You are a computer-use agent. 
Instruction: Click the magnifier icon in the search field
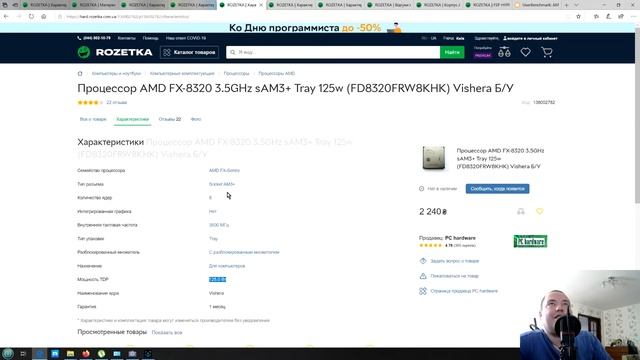tap(233, 52)
